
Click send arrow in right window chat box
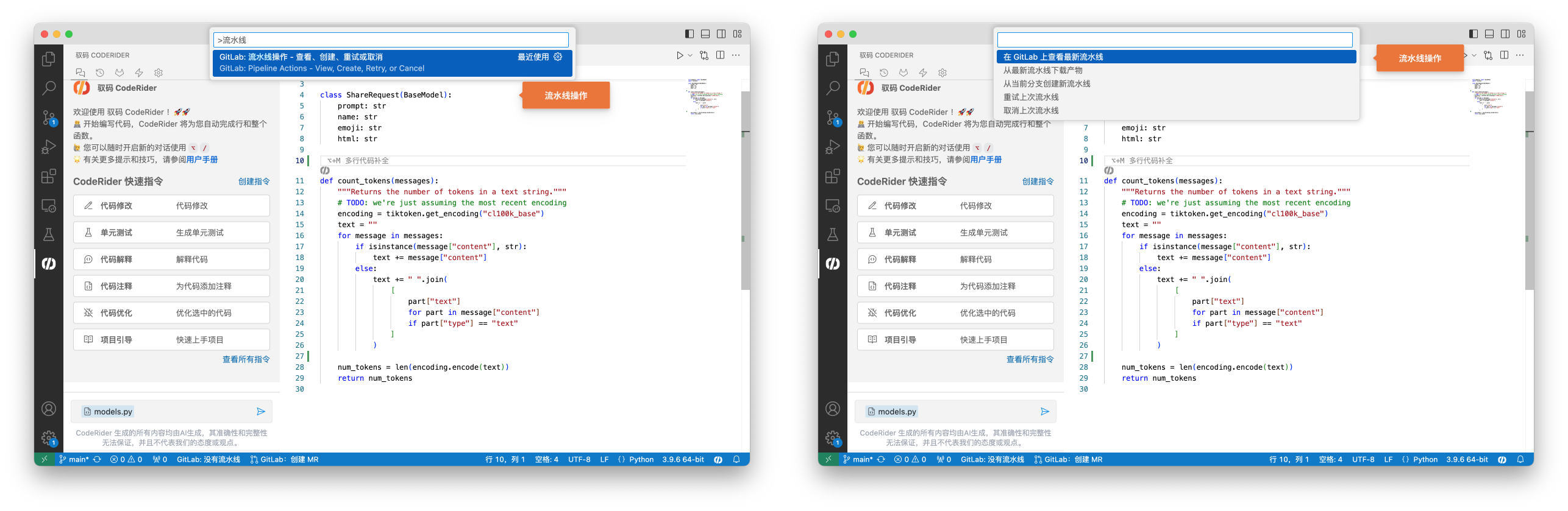click(1045, 412)
